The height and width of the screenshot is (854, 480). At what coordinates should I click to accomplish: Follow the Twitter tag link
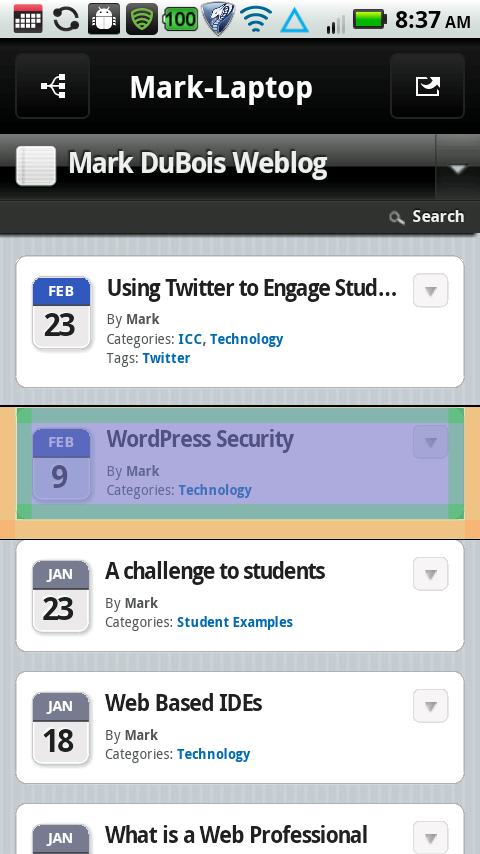[166, 358]
